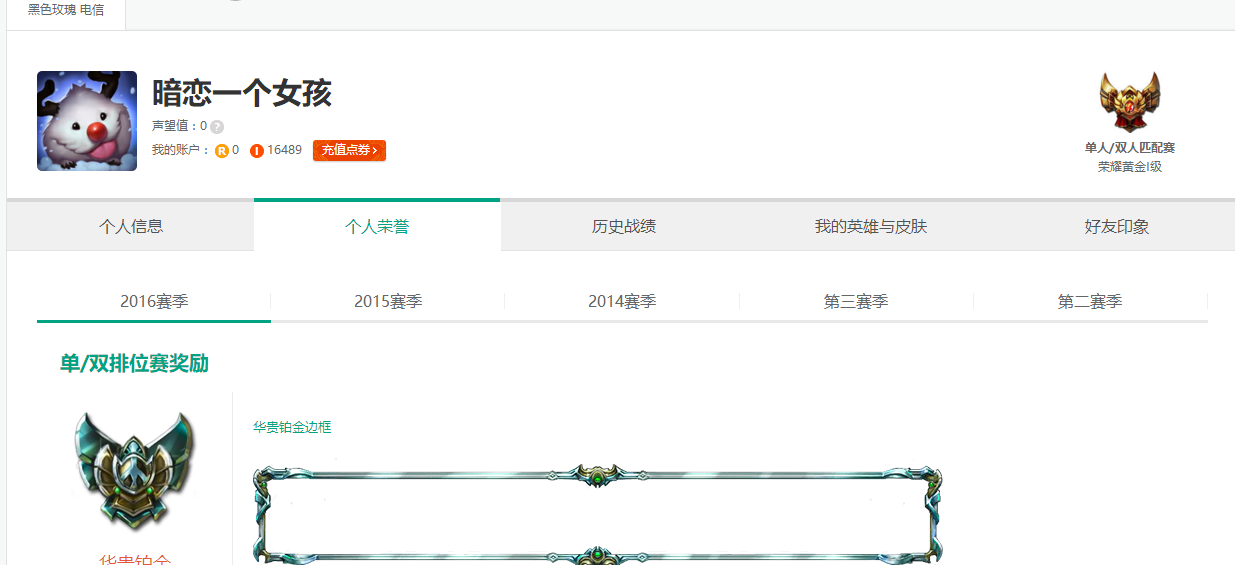Click the poro profile avatar picture
The width and height of the screenshot is (1235, 565).
tap(87, 121)
